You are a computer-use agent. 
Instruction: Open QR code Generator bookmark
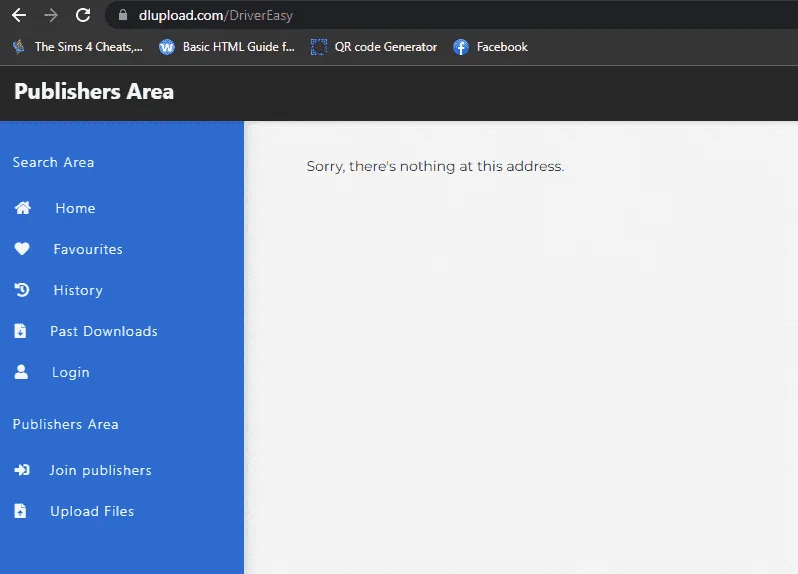(x=374, y=47)
